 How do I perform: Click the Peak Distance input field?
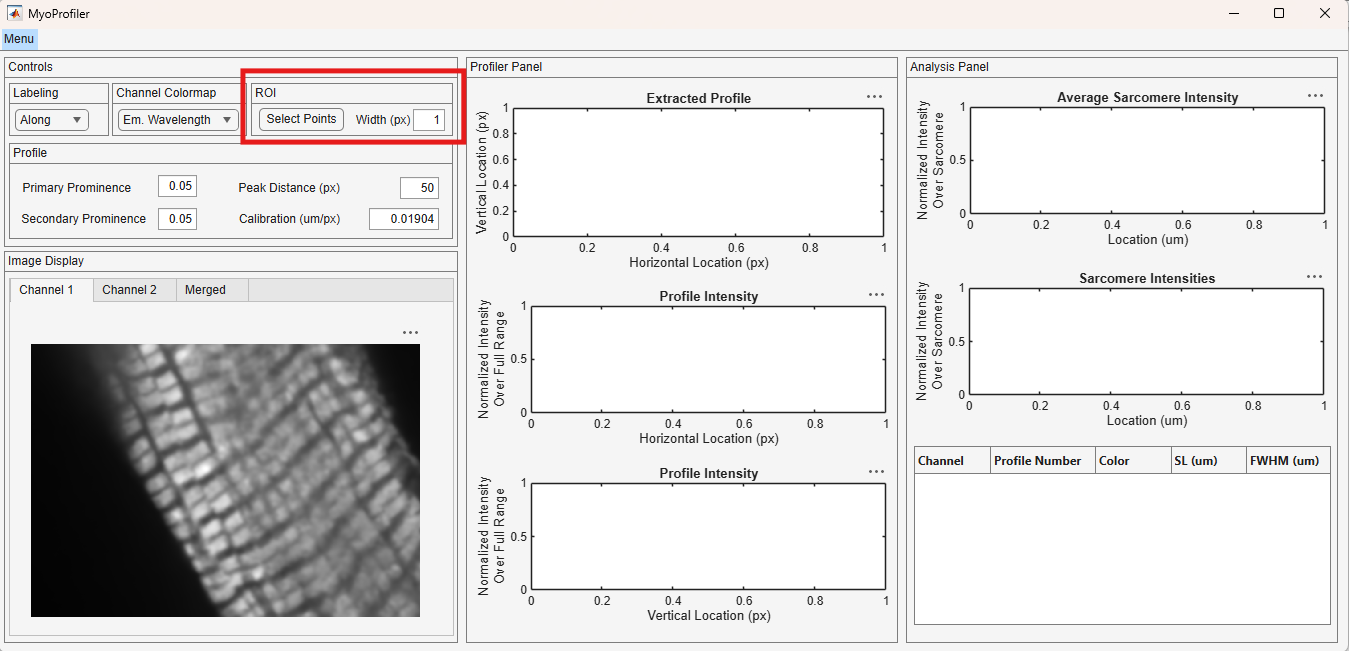(x=419, y=188)
